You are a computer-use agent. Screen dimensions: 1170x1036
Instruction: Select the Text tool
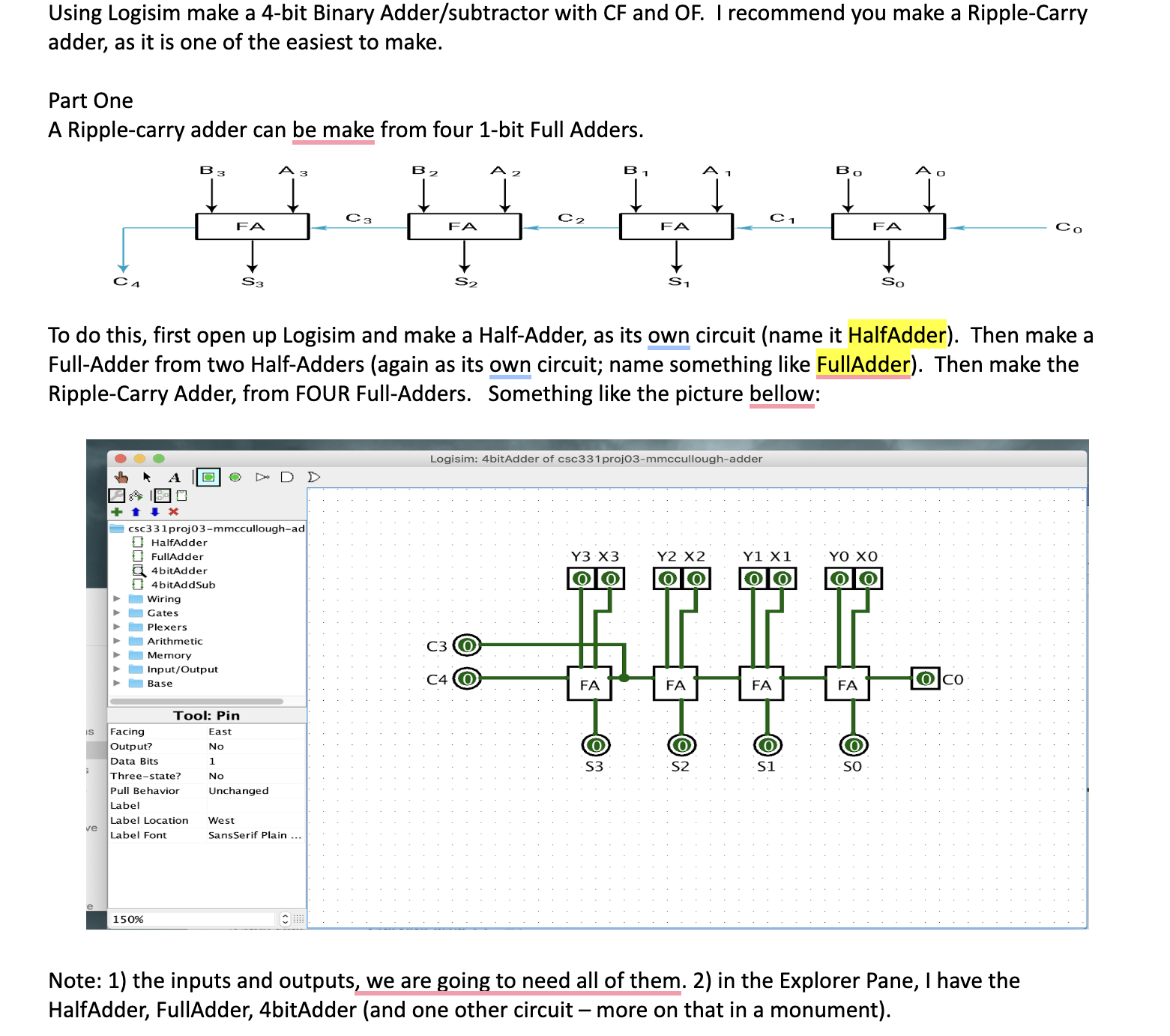click(x=175, y=477)
